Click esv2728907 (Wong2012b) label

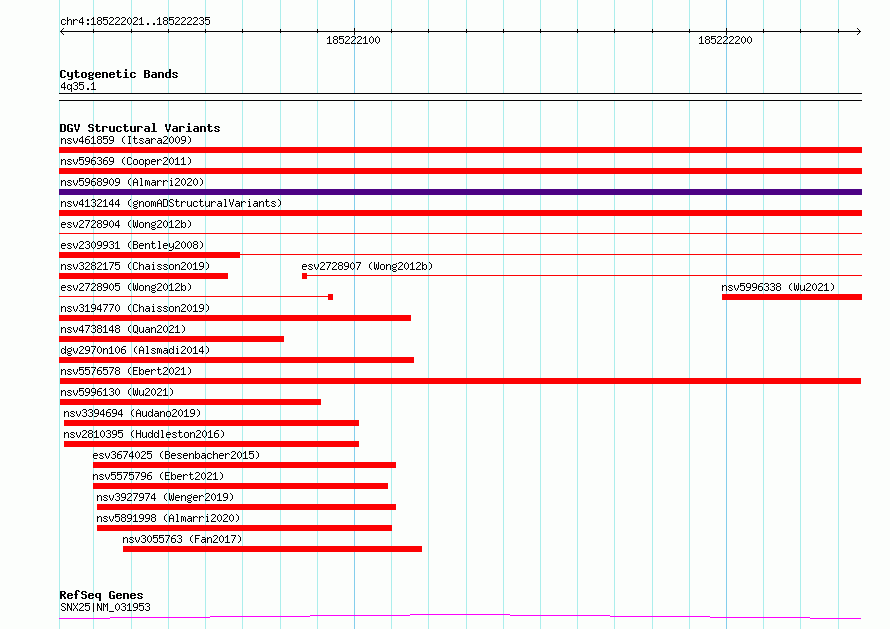coord(367,266)
